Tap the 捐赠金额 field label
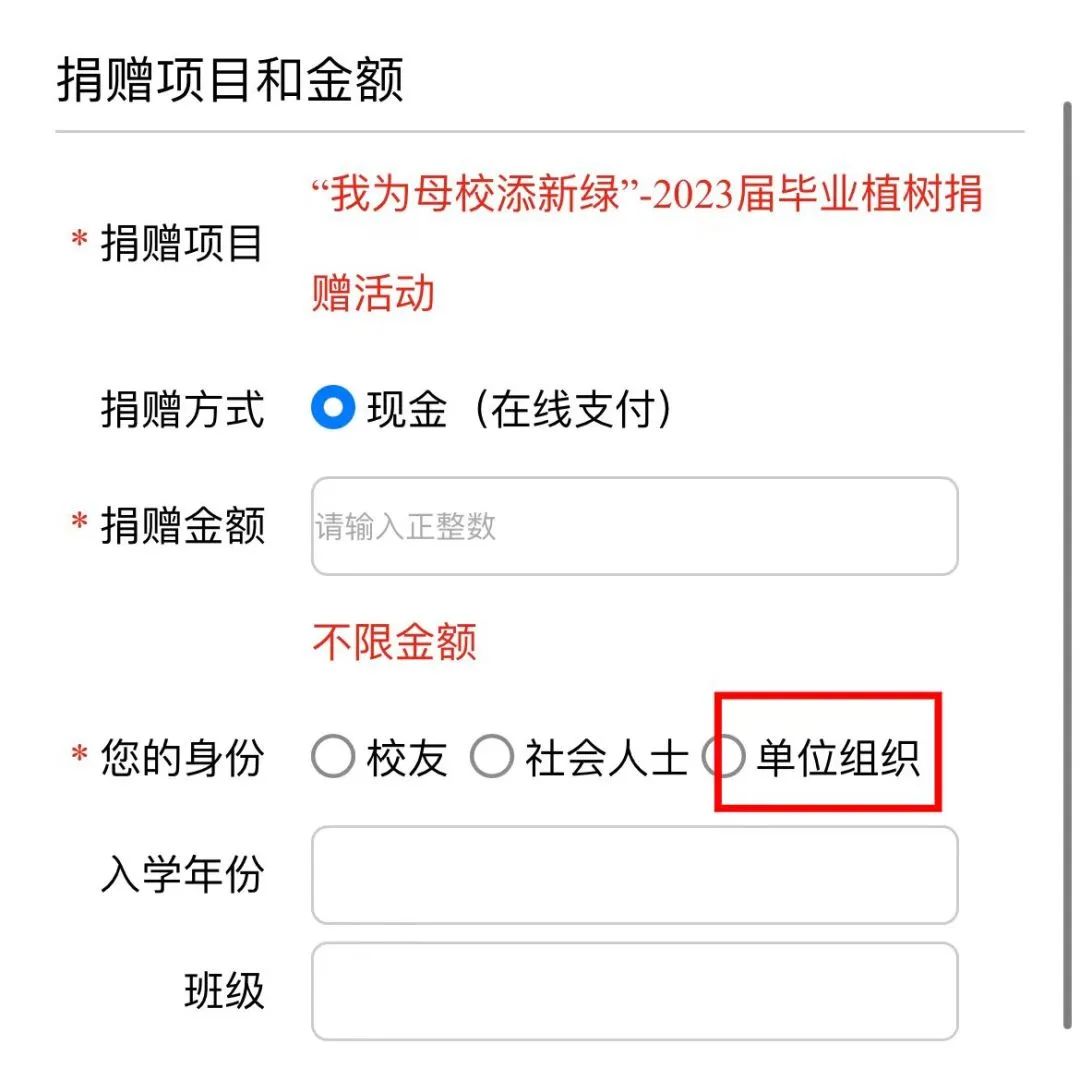This screenshot has height=1080, width=1080. coord(182,526)
